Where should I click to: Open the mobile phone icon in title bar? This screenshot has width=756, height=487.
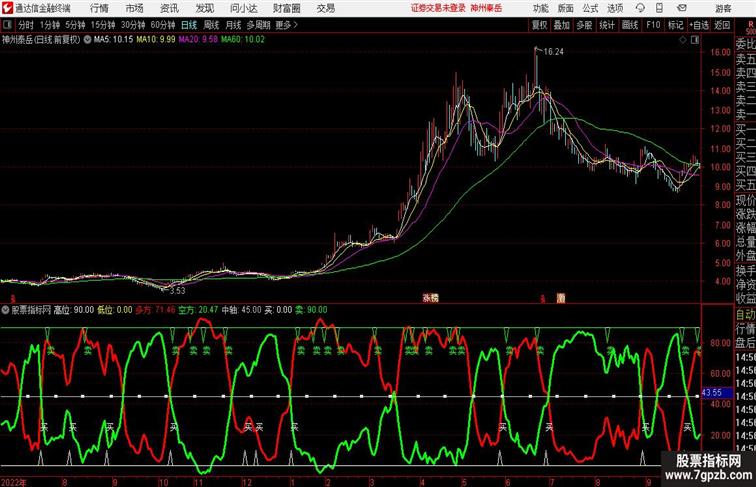pyautogui.click(x=660, y=8)
